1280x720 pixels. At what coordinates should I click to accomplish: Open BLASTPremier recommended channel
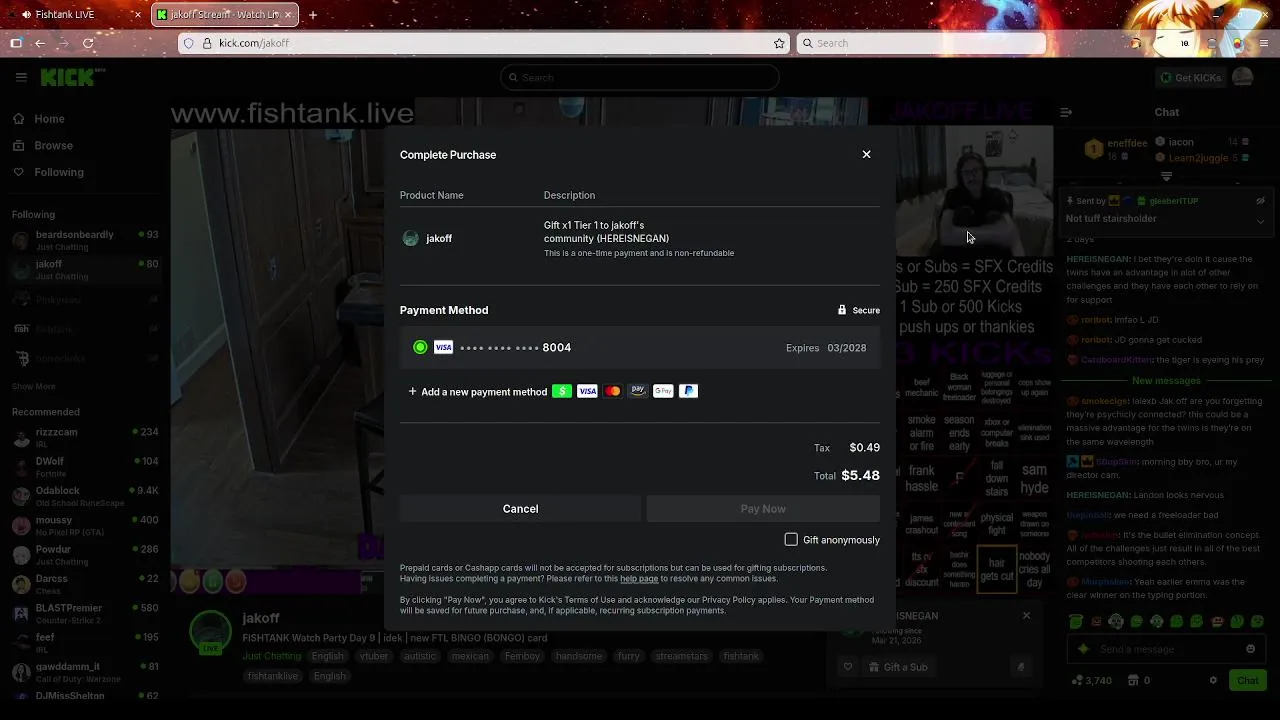(x=85, y=612)
